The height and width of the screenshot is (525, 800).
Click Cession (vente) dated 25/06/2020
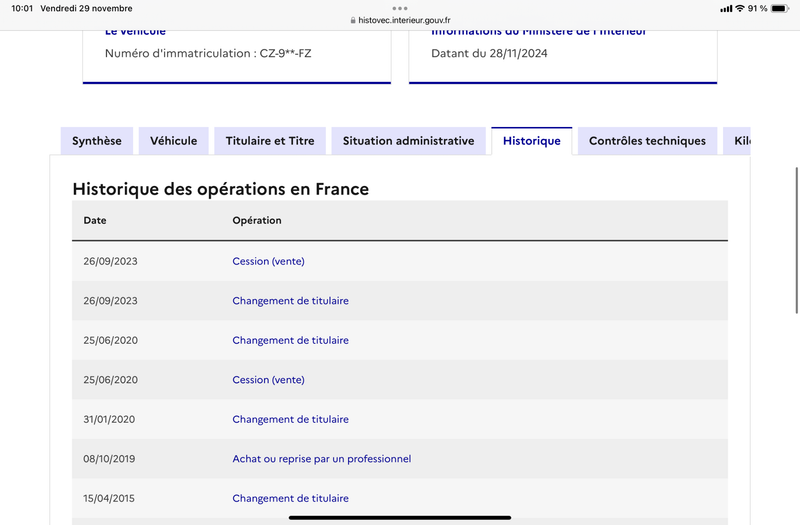click(268, 380)
